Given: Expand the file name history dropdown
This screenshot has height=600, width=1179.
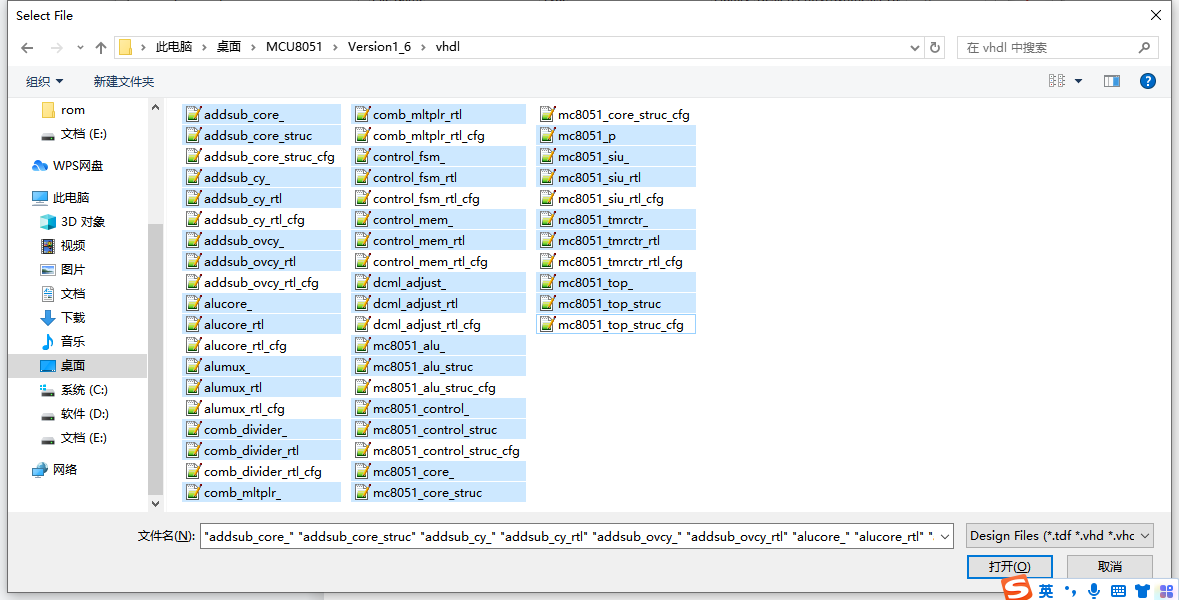Looking at the screenshot, I should tap(945, 536).
